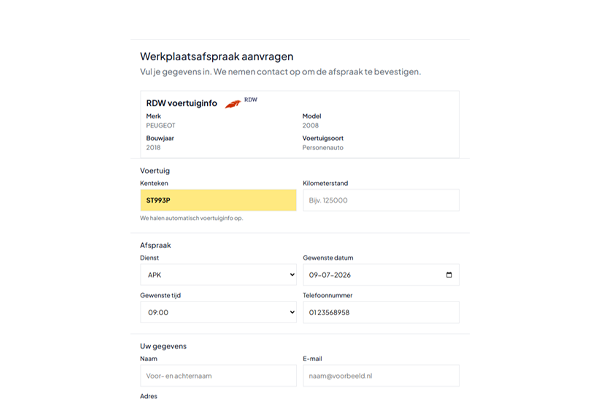Click the Merk value PEUGEOT
Viewport: 600px width, 400px height.
(162, 125)
